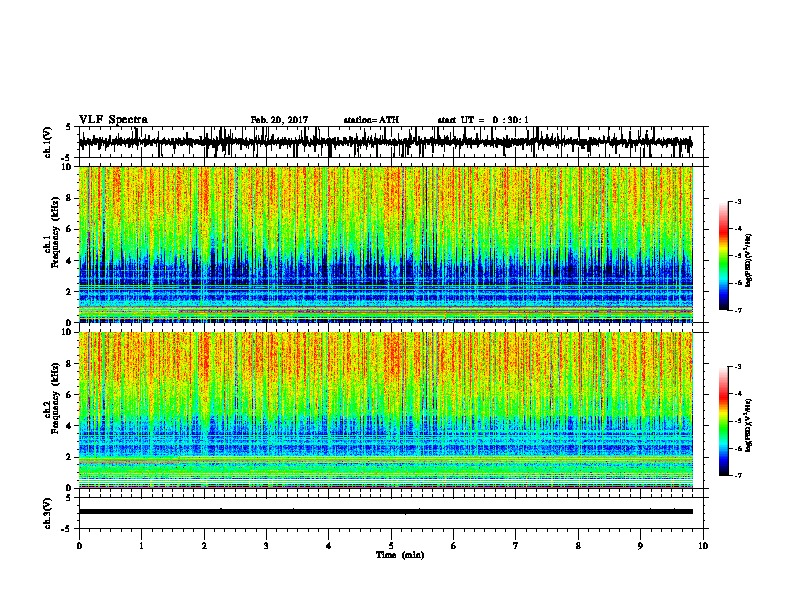Viewport: 792px width, 612px height.
Task: Click the "ch.3(V)" axis label
Action: pos(48,513)
